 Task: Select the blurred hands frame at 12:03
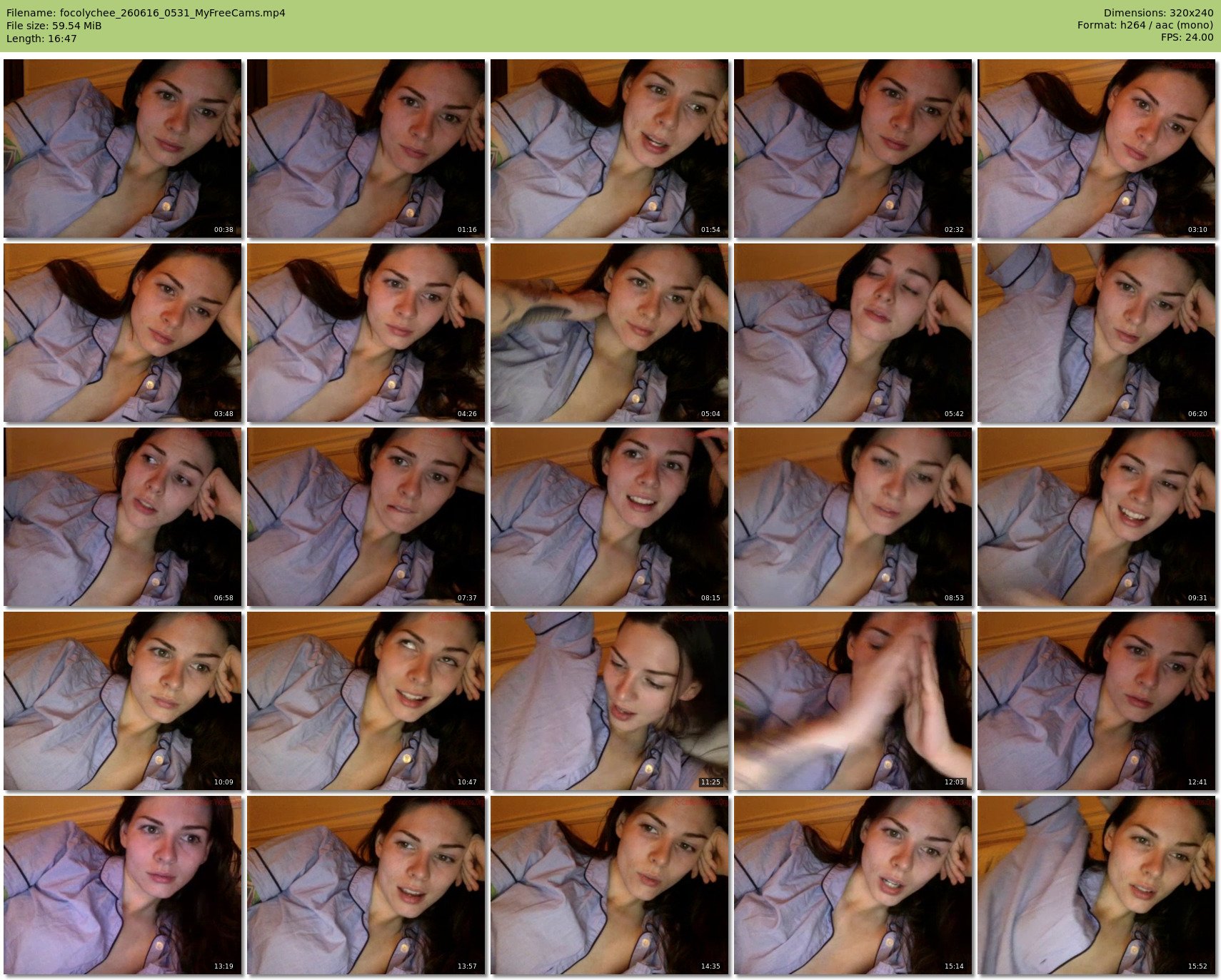pos(853,701)
